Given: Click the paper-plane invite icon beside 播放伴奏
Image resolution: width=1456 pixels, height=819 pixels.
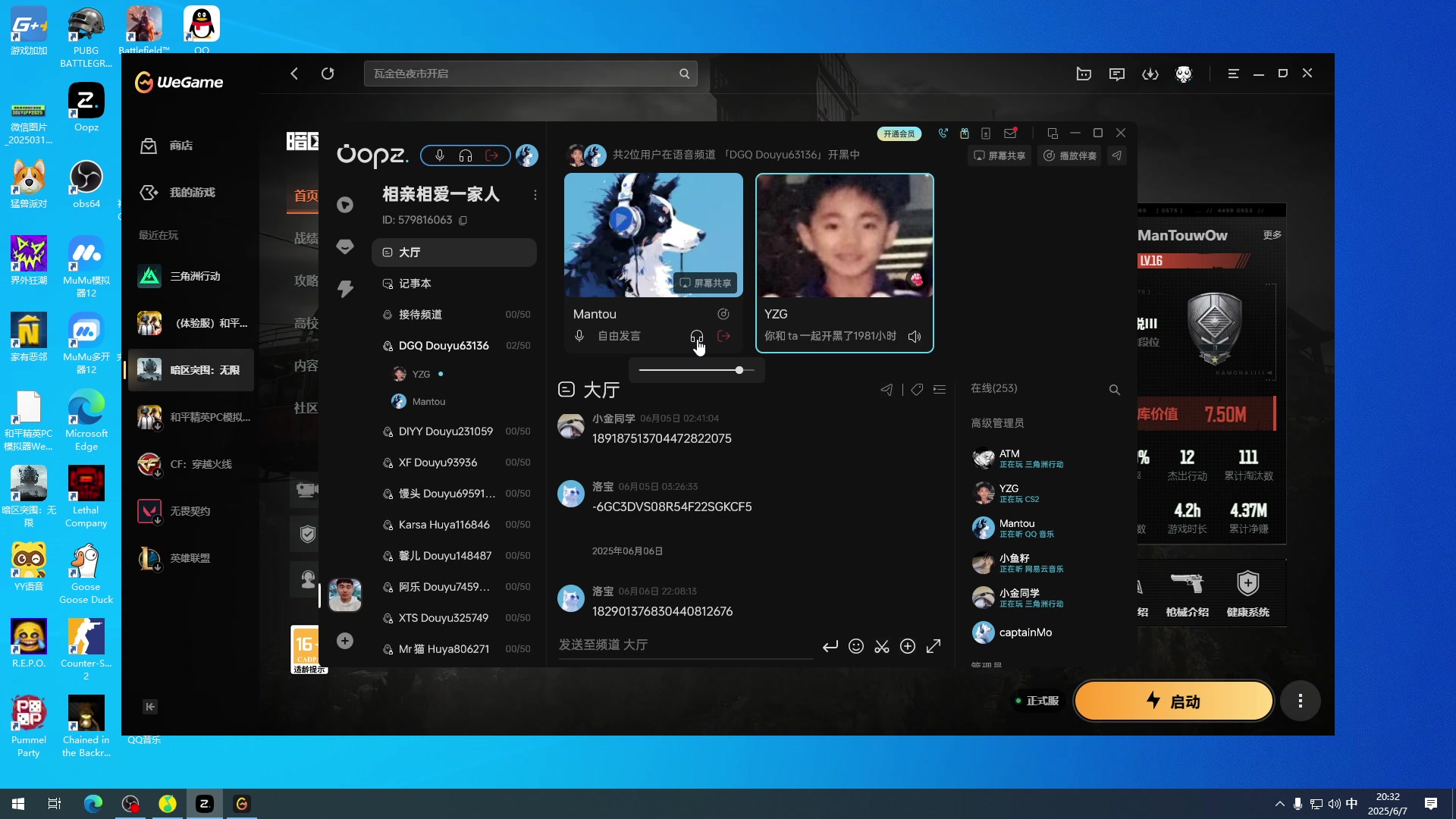Looking at the screenshot, I should pyautogui.click(x=1117, y=155).
